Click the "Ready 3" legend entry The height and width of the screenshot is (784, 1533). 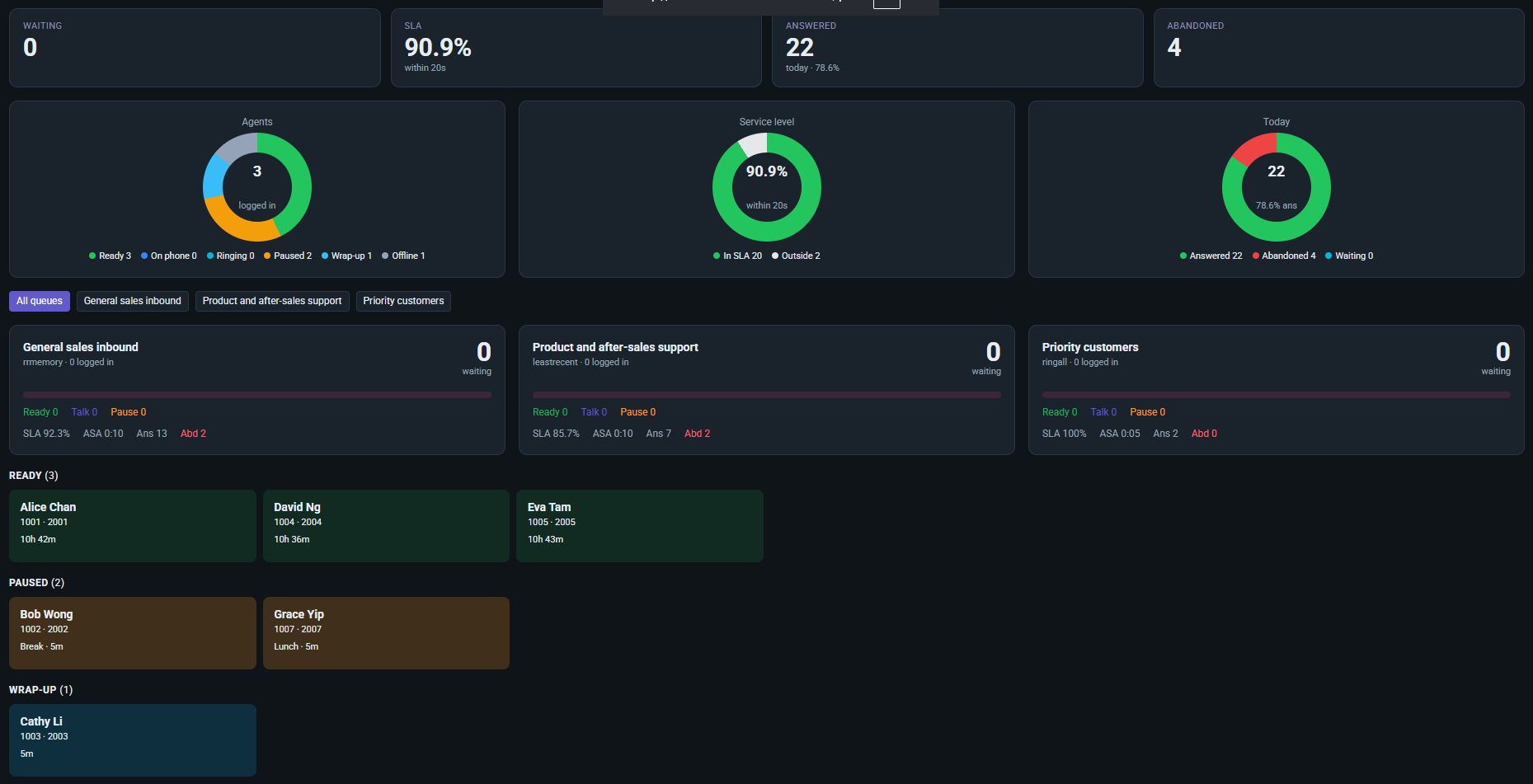110,256
